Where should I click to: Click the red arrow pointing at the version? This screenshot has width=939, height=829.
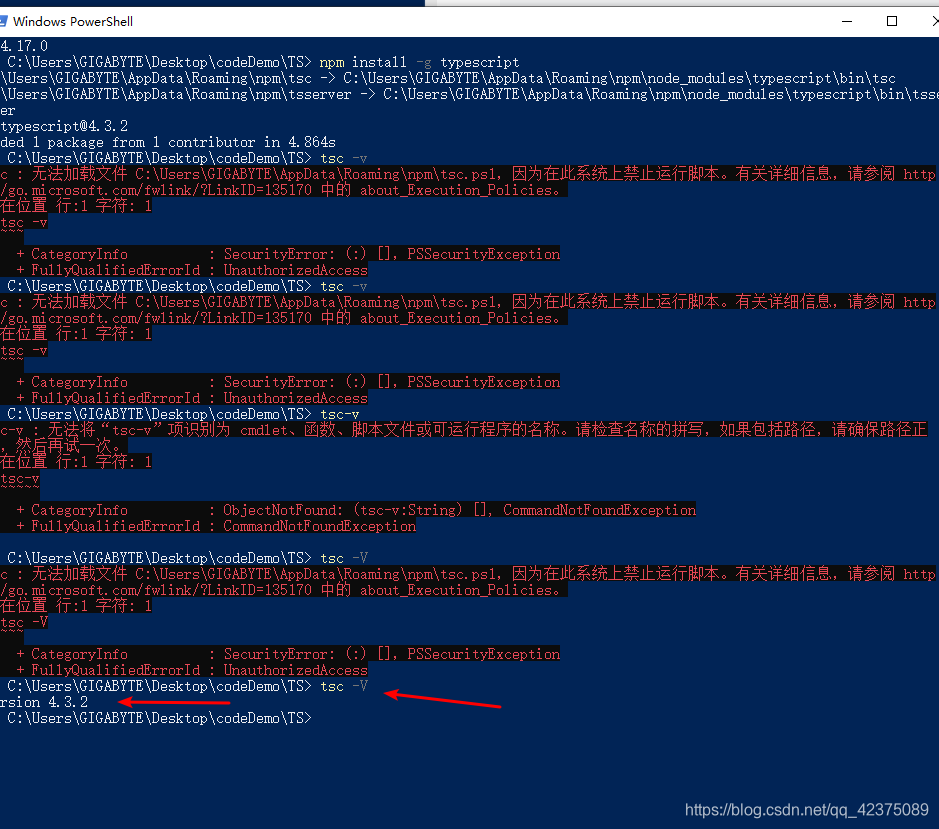[x=175, y=703]
